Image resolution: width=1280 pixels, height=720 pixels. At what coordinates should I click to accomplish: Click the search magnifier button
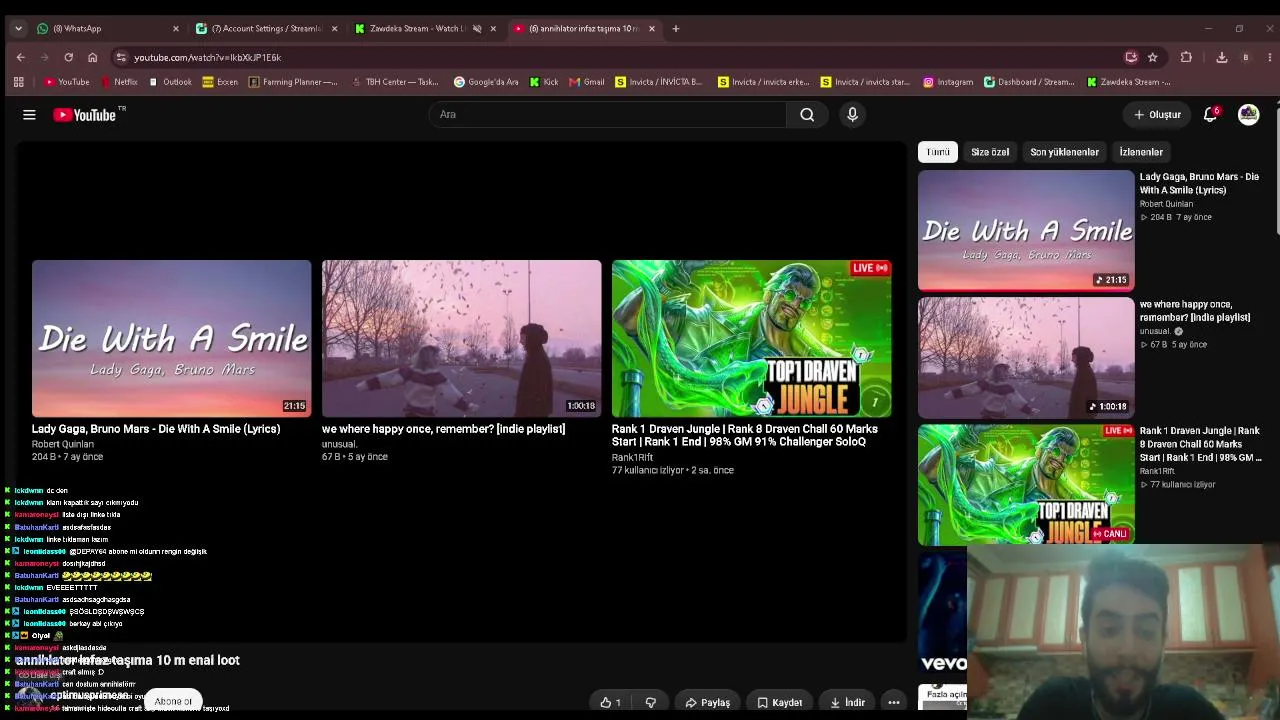tap(807, 115)
